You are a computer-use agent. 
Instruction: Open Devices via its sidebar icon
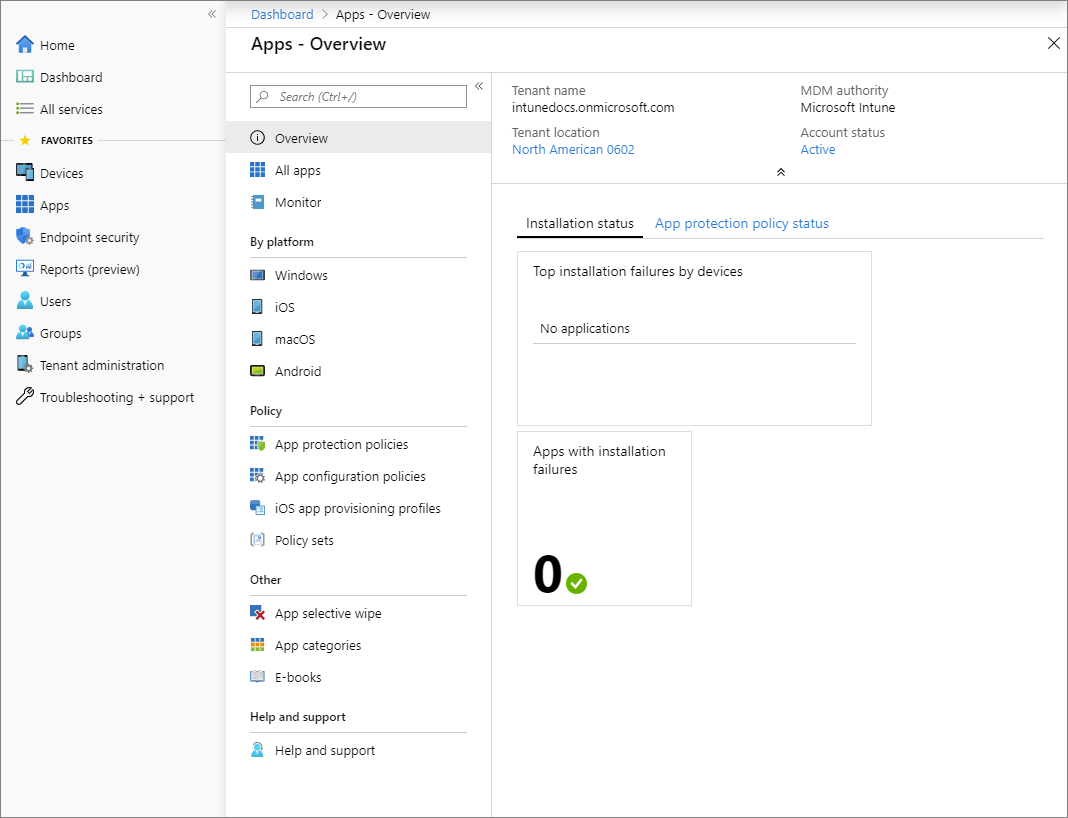coord(25,173)
